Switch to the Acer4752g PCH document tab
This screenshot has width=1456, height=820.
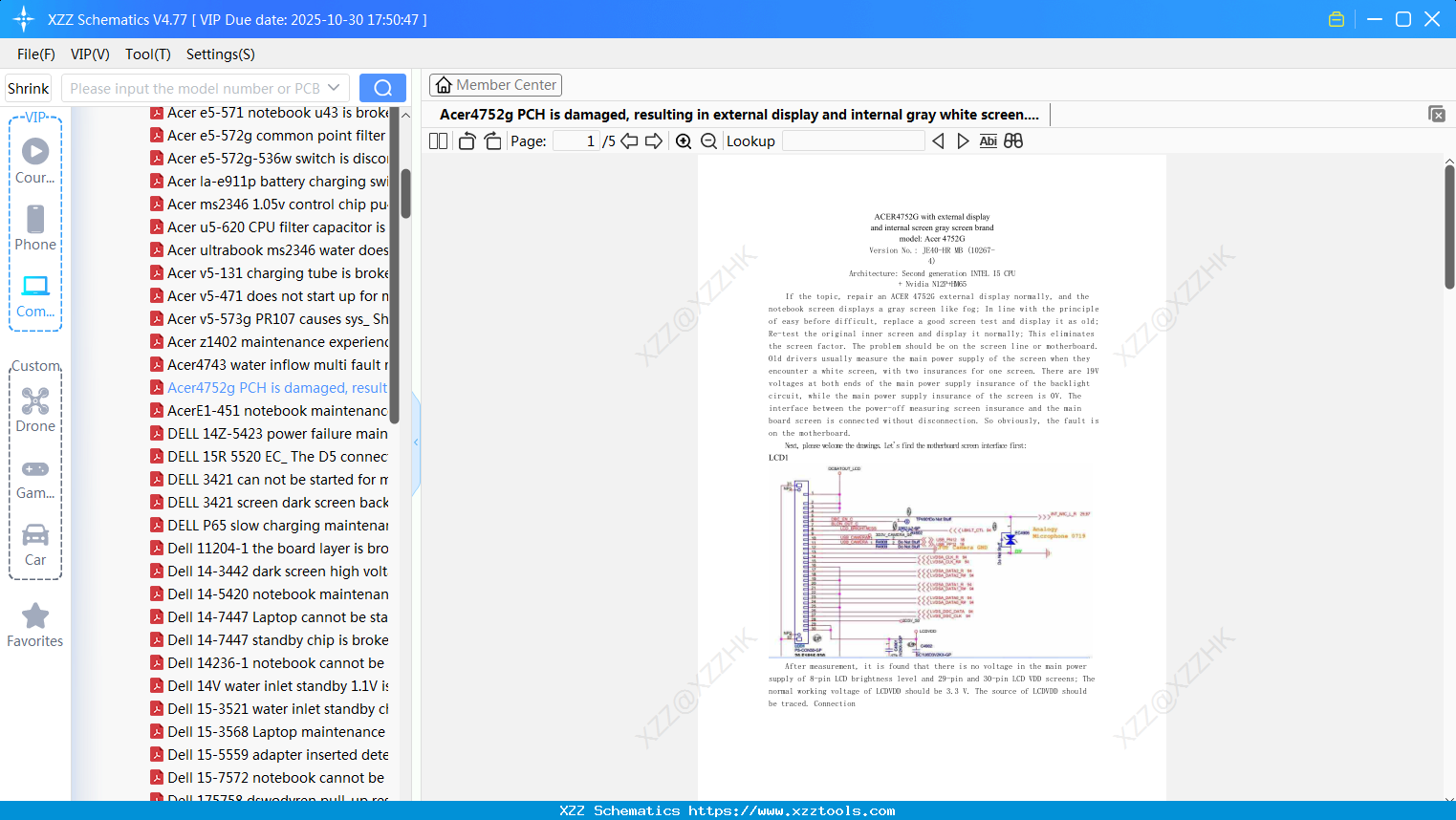point(739,115)
